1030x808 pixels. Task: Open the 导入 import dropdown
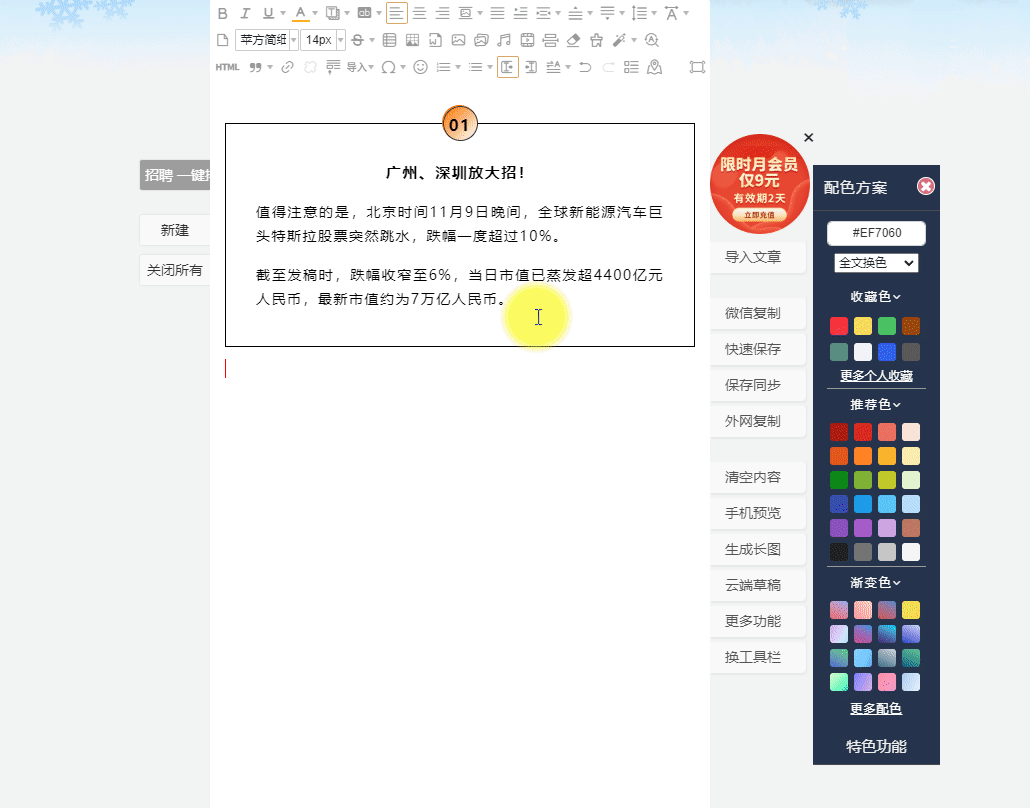coord(360,67)
